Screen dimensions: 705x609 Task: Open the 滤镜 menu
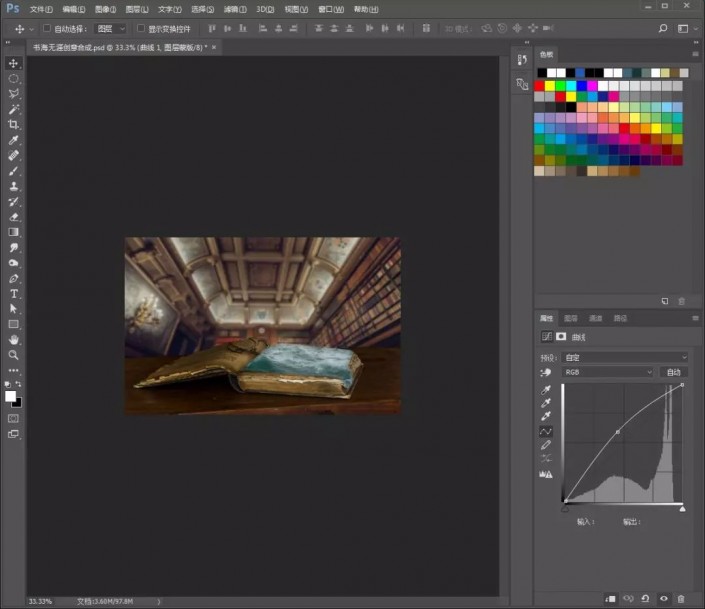(235, 9)
